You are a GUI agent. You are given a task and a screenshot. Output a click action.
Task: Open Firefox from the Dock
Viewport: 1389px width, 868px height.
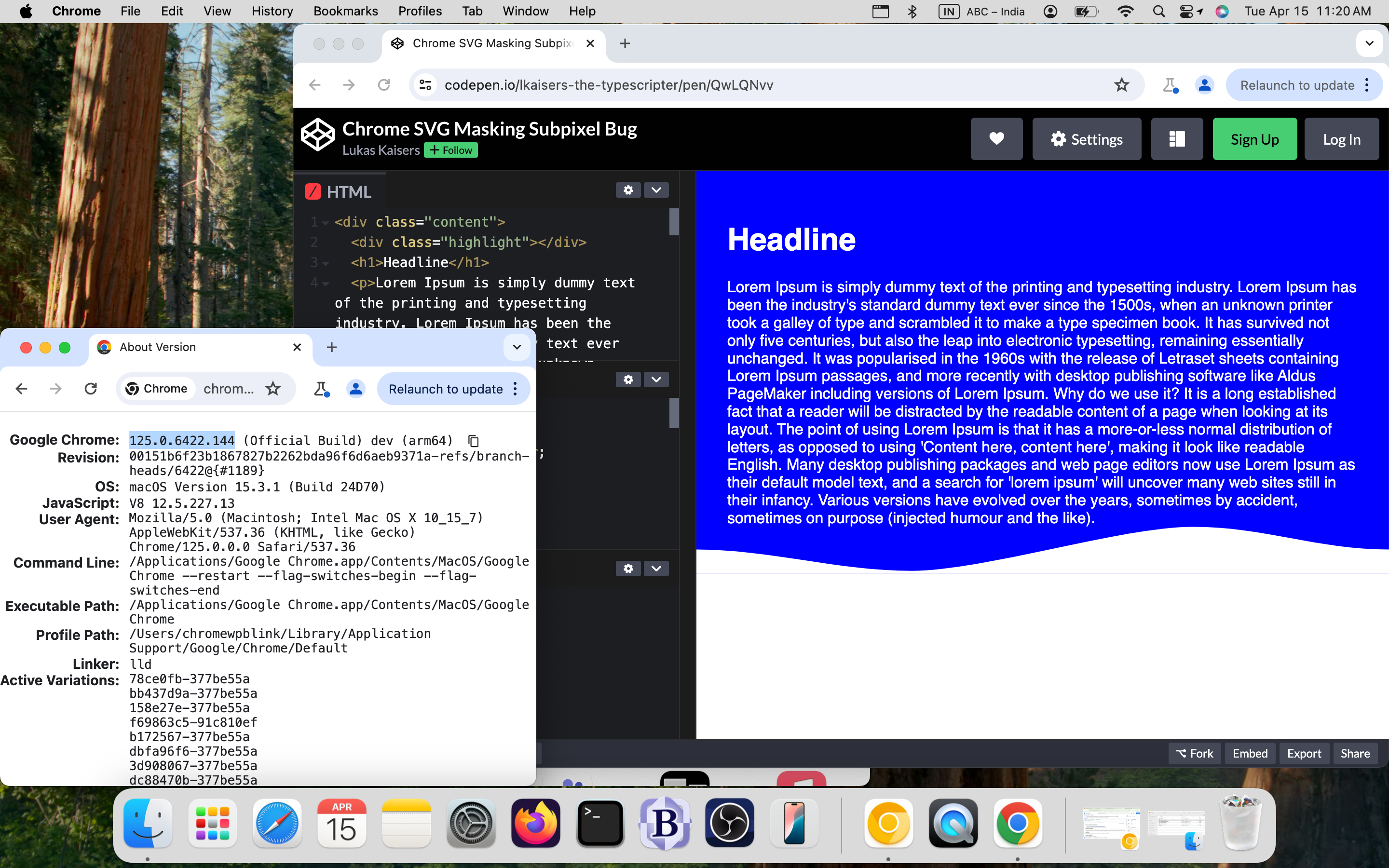pyautogui.click(x=535, y=823)
